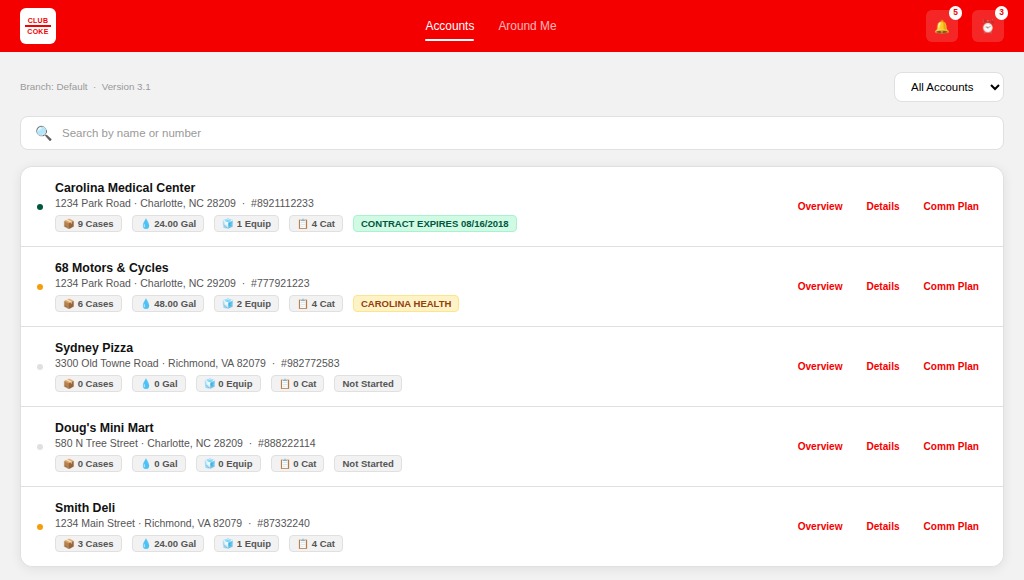Screen dimensions: 1024x580
Task: Click Carolina Medical Center's 4 Cat chip
Action: tap(316, 224)
